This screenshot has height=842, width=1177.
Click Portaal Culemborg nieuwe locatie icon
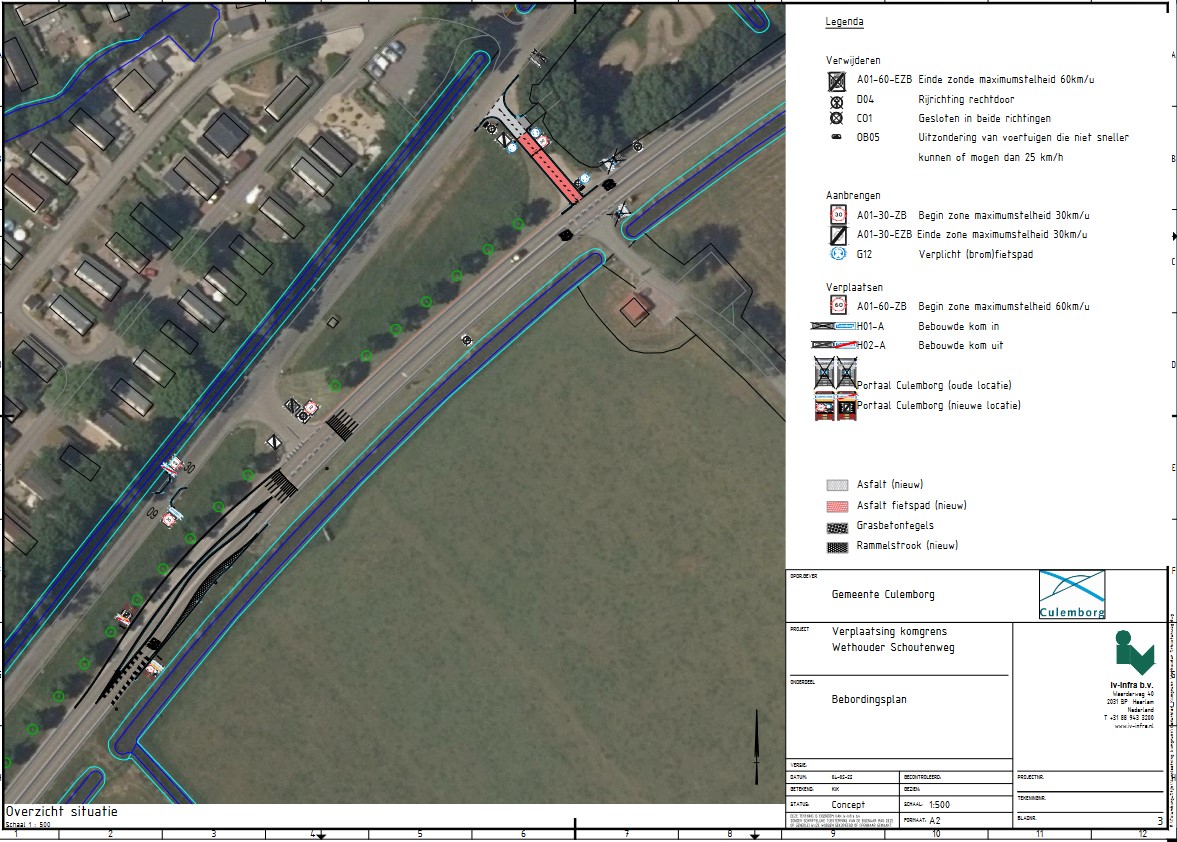tap(835, 406)
